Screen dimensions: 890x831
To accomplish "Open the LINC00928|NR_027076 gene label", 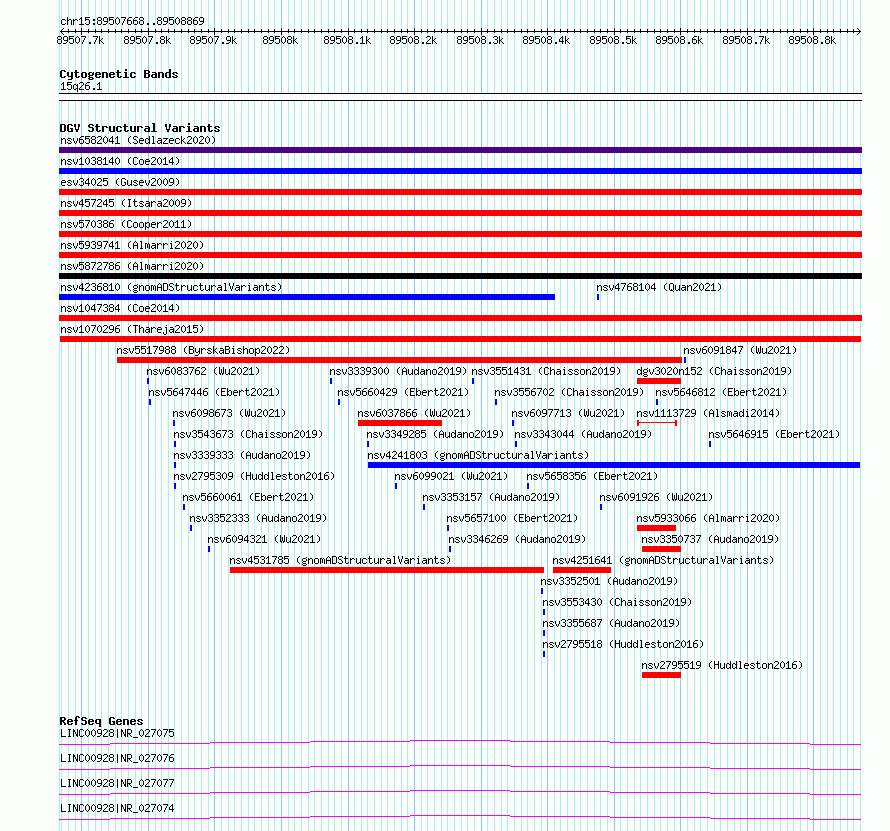I will (x=117, y=758).
